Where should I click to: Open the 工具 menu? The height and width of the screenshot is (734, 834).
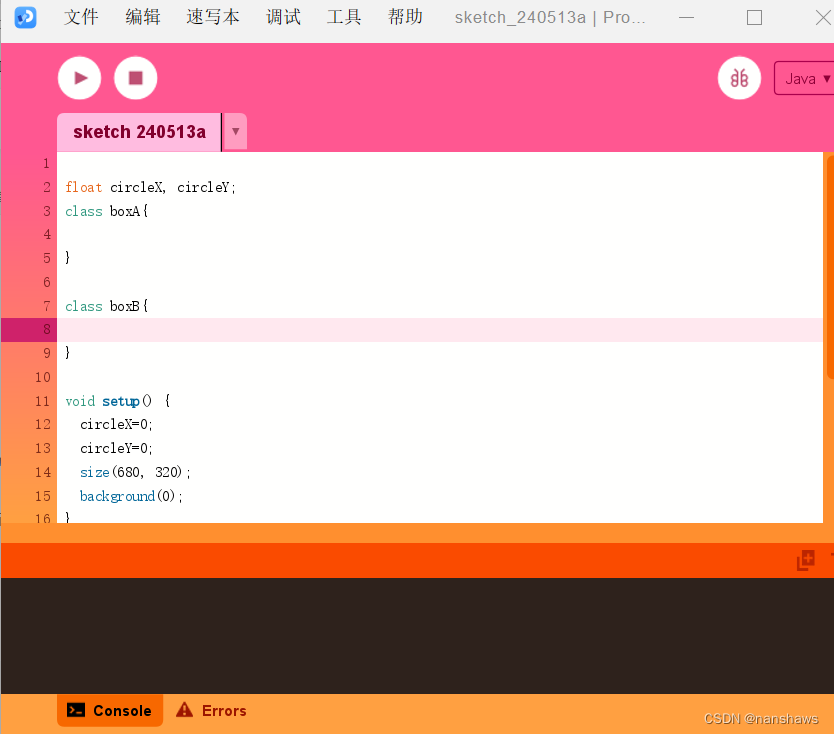tap(344, 16)
